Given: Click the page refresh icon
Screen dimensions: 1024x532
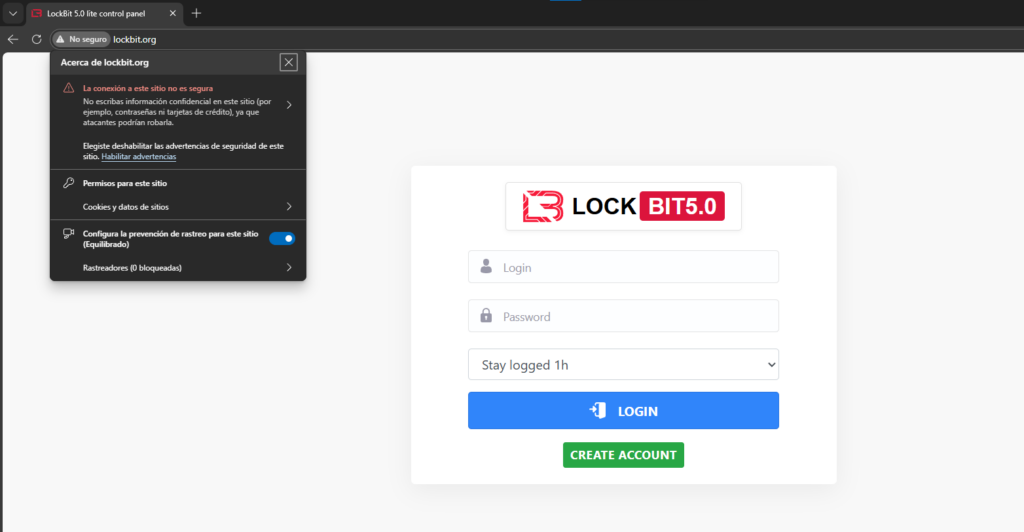Looking at the screenshot, I should click(37, 39).
